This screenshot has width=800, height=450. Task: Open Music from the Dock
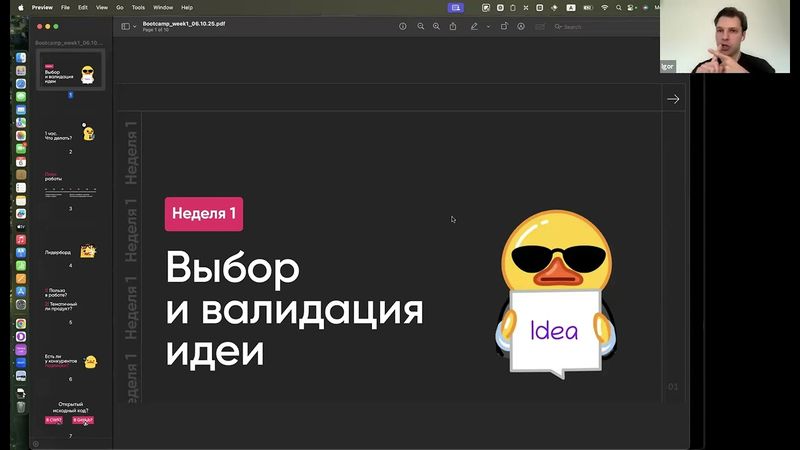coord(21,240)
